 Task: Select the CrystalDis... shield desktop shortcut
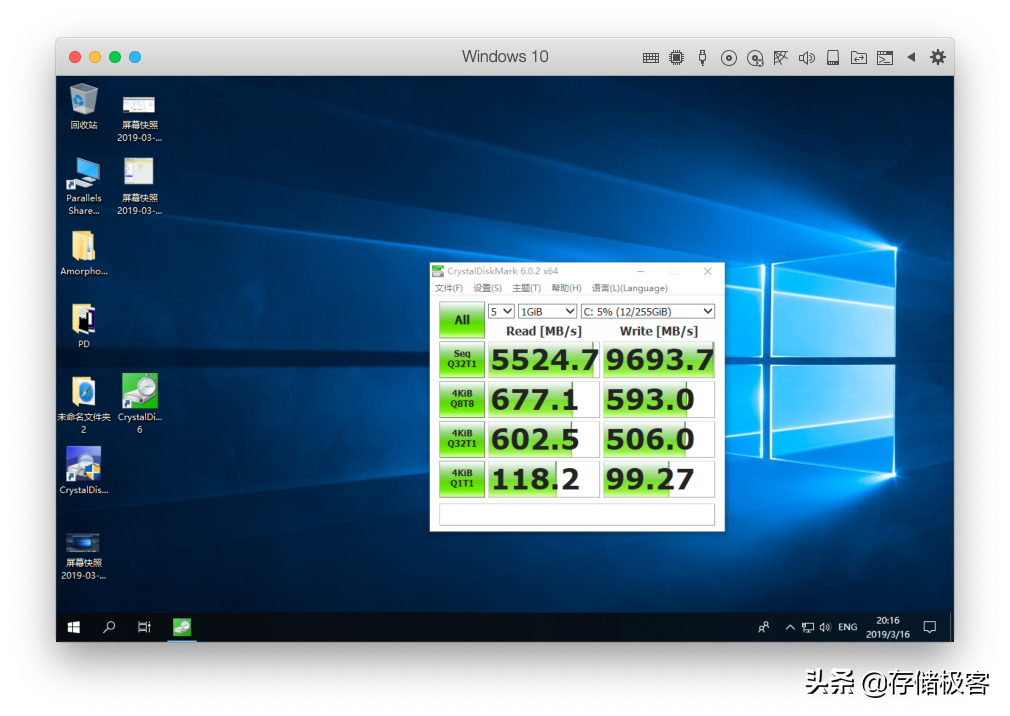pyautogui.click(x=84, y=471)
